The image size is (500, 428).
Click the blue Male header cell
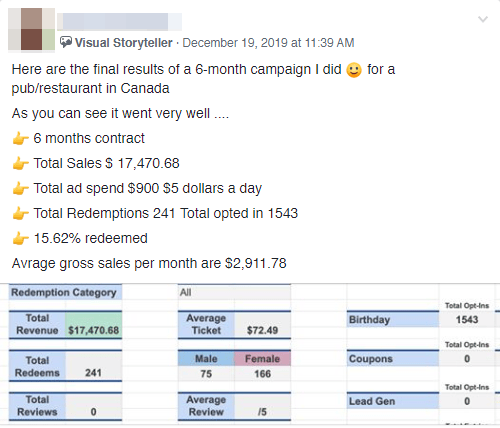206,359
